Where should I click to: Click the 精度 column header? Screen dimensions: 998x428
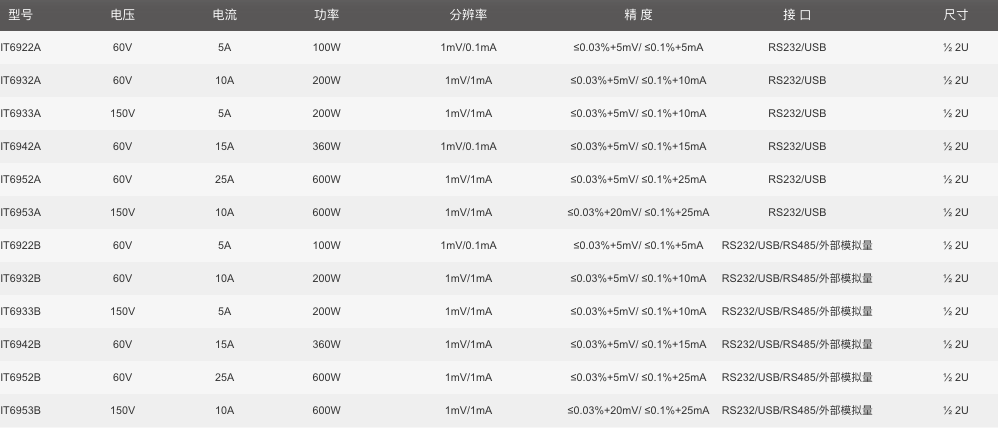(x=638, y=15)
